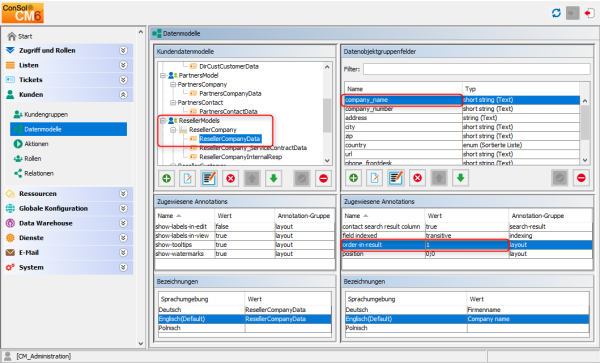This screenshot has width=600, height=363.
Task: Click the fields table vertical scrollbar
Action: pyautogui.click(x=585, y=123)
